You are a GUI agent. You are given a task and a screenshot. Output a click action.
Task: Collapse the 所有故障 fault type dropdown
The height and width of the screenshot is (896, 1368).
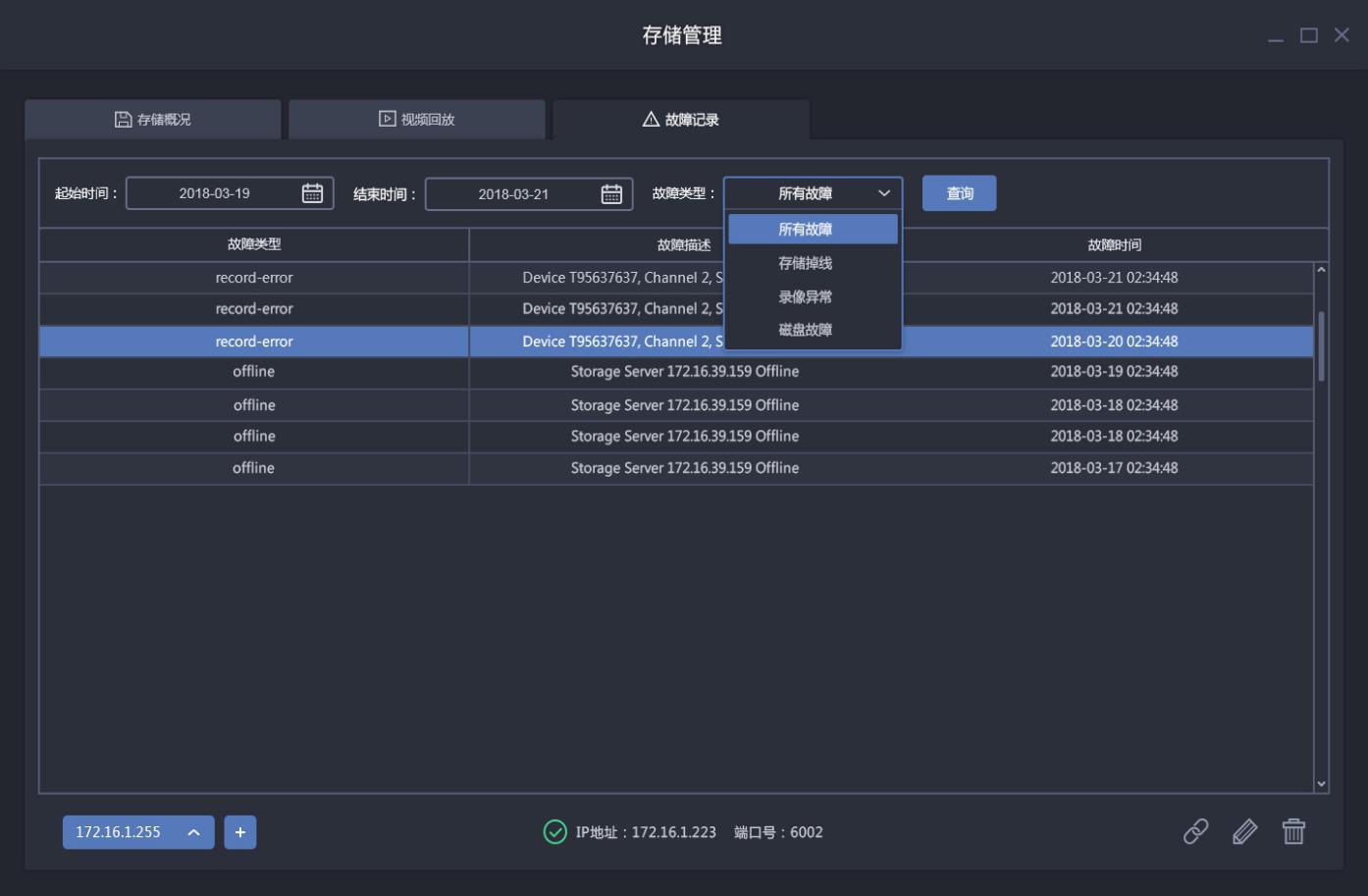pos(883,193)
